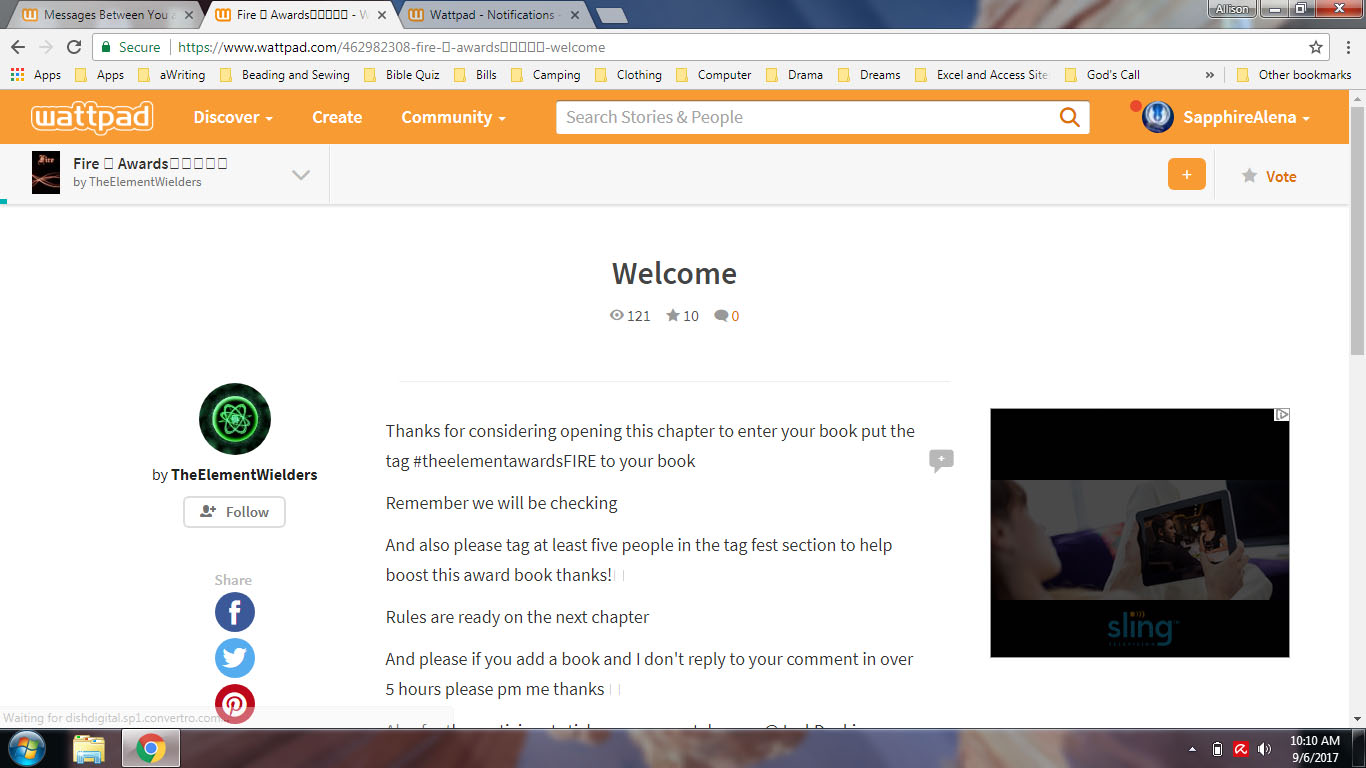Image resolution: width=1366 pixels, height=768 pixels.
Task: Show more bookmarks chevron
Action: pos(1210,75)
